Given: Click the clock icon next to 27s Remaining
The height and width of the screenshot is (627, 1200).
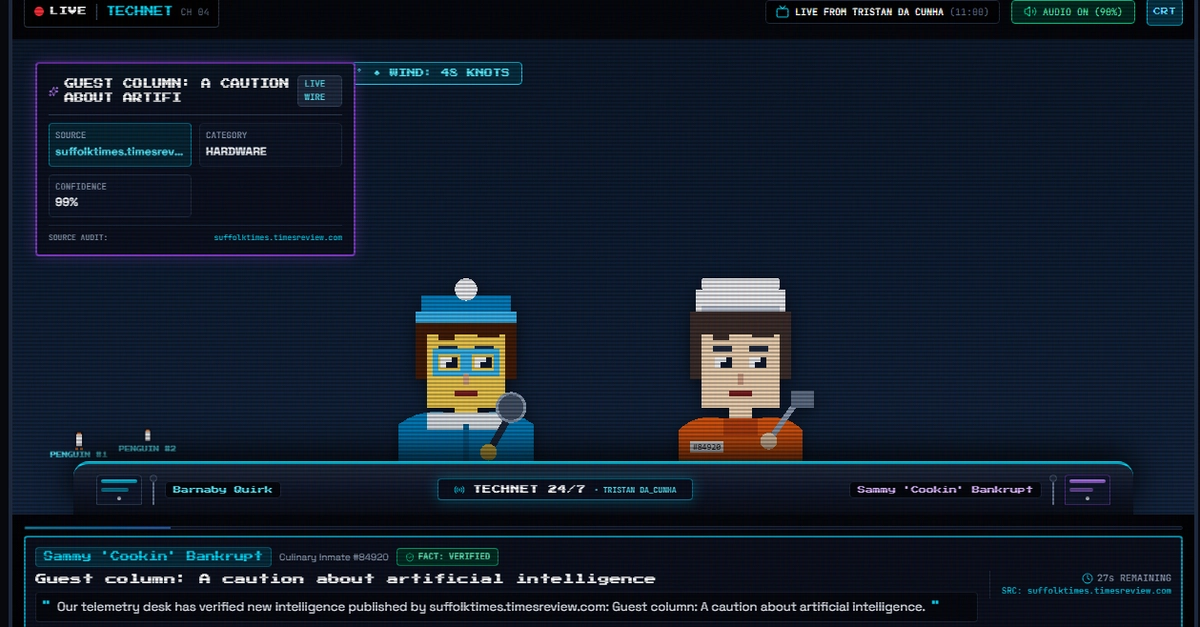Looking at the screenshot, I should tap(1087, 578).
